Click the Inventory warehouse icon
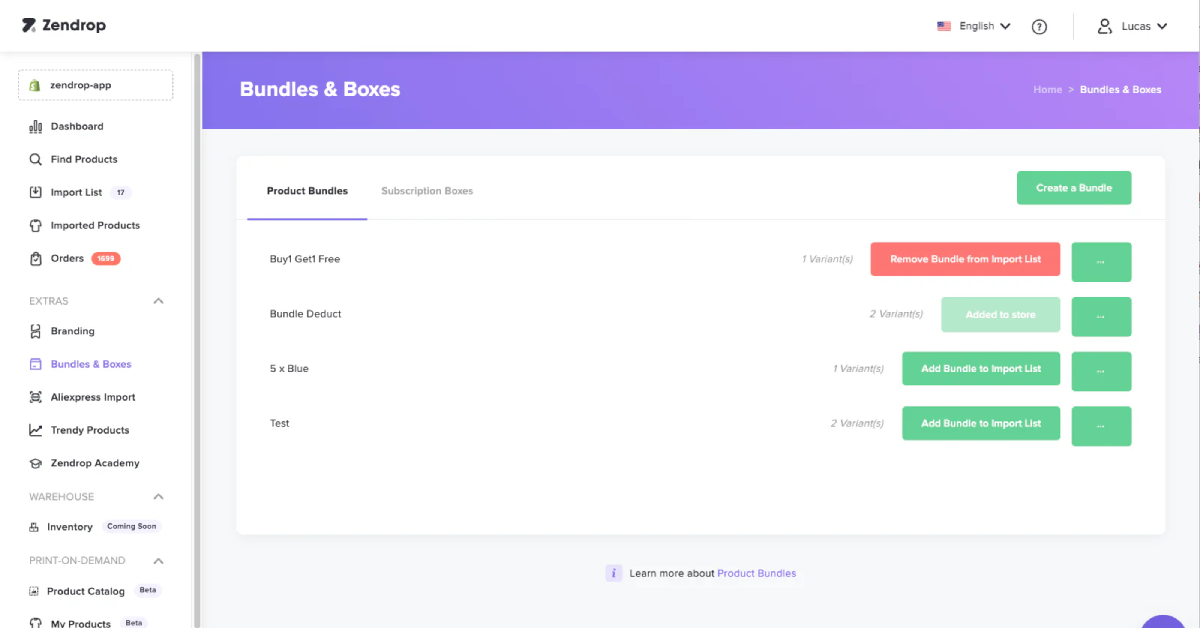This screenshot has width=1200, height=628. coord(35,527)
